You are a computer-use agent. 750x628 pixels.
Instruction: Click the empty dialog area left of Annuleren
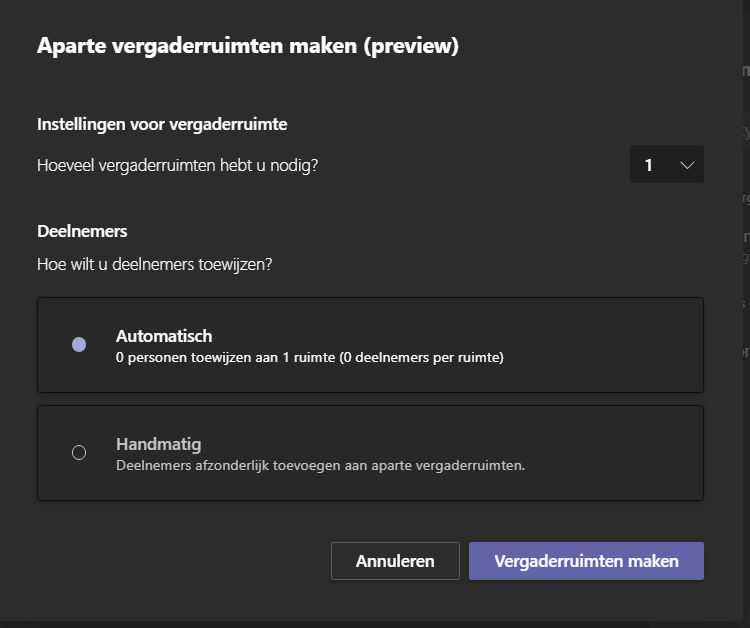coord(180,561)
